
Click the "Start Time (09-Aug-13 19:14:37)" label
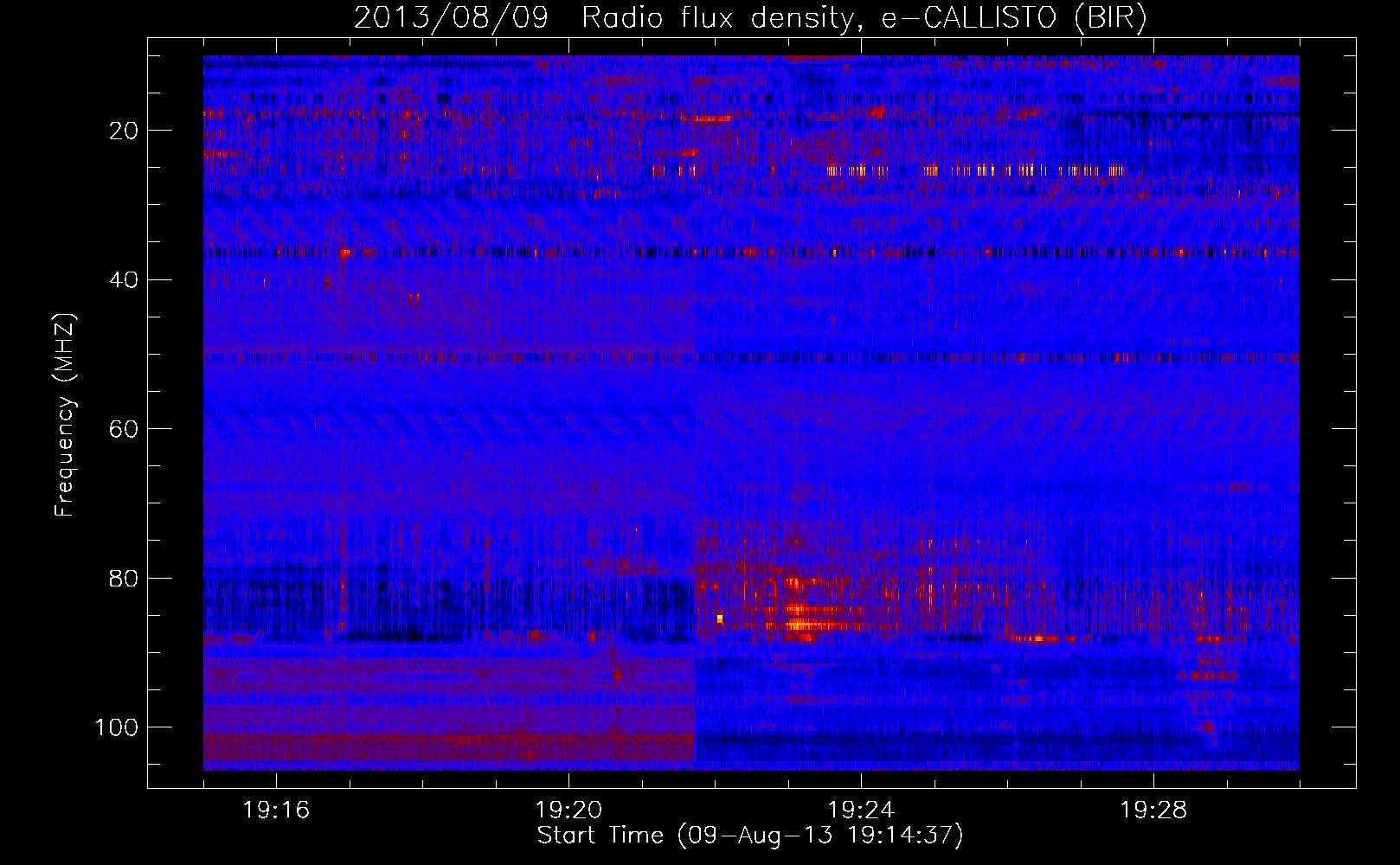[750, 836]
